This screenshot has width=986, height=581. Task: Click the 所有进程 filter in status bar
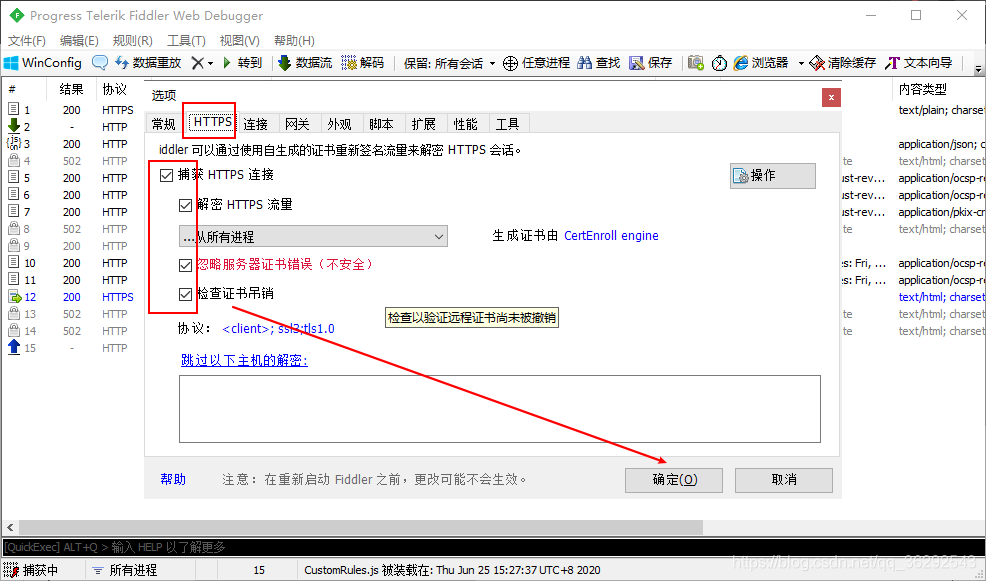point(125,570)
